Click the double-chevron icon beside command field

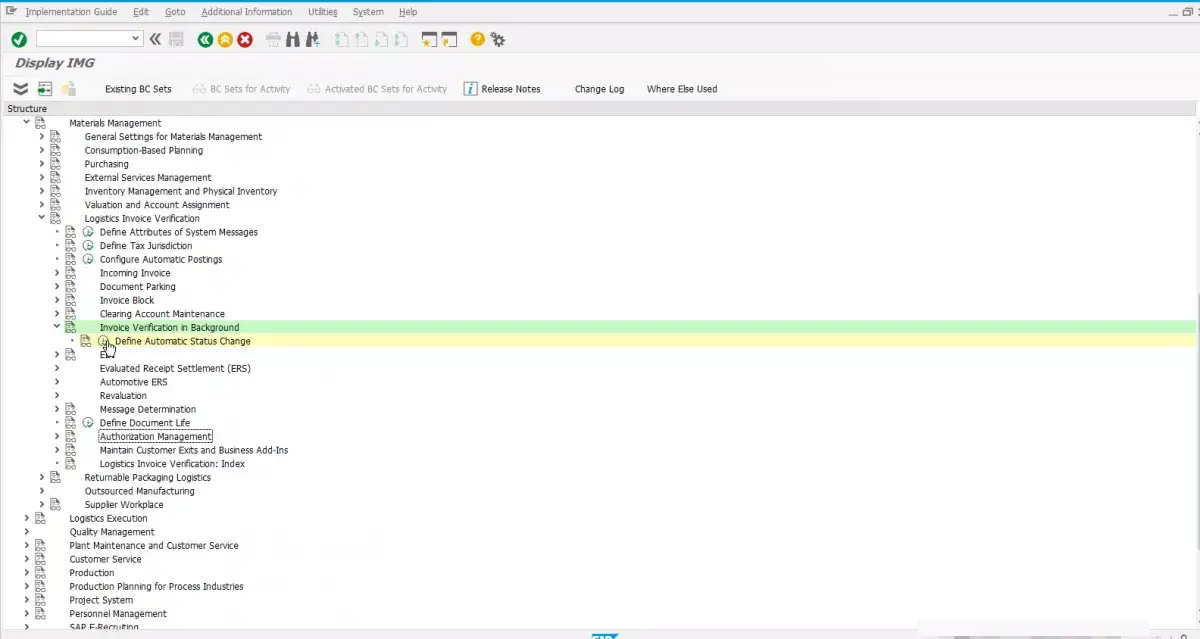(155, 39)
